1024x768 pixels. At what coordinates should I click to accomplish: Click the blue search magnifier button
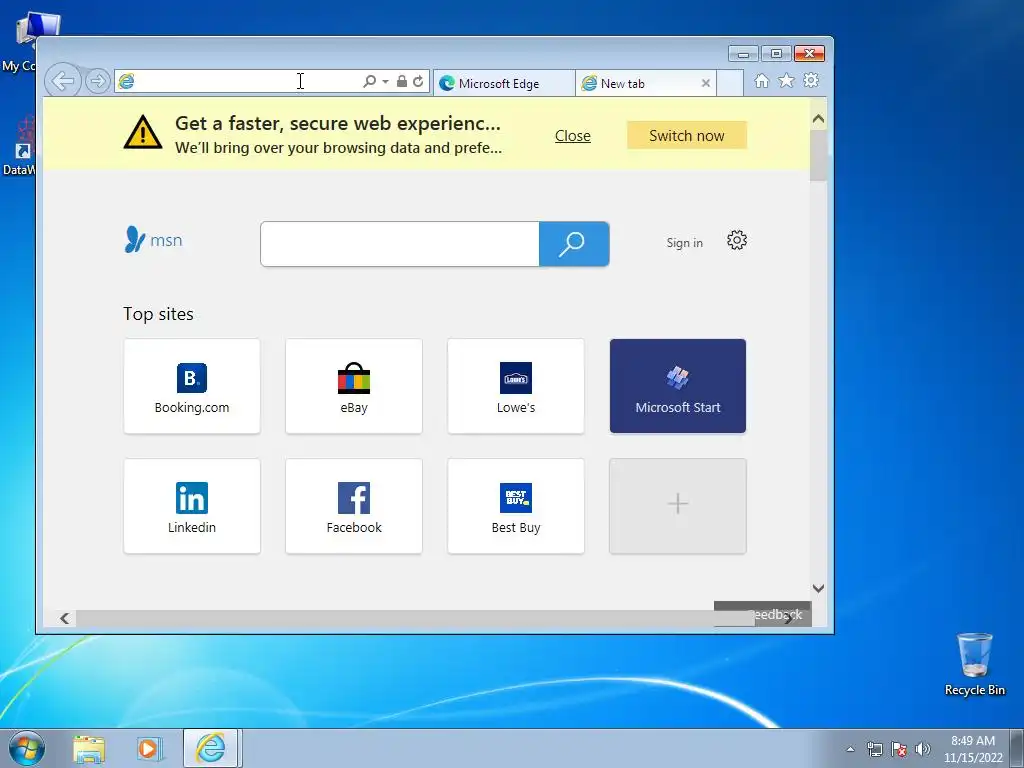pos(574,244)
